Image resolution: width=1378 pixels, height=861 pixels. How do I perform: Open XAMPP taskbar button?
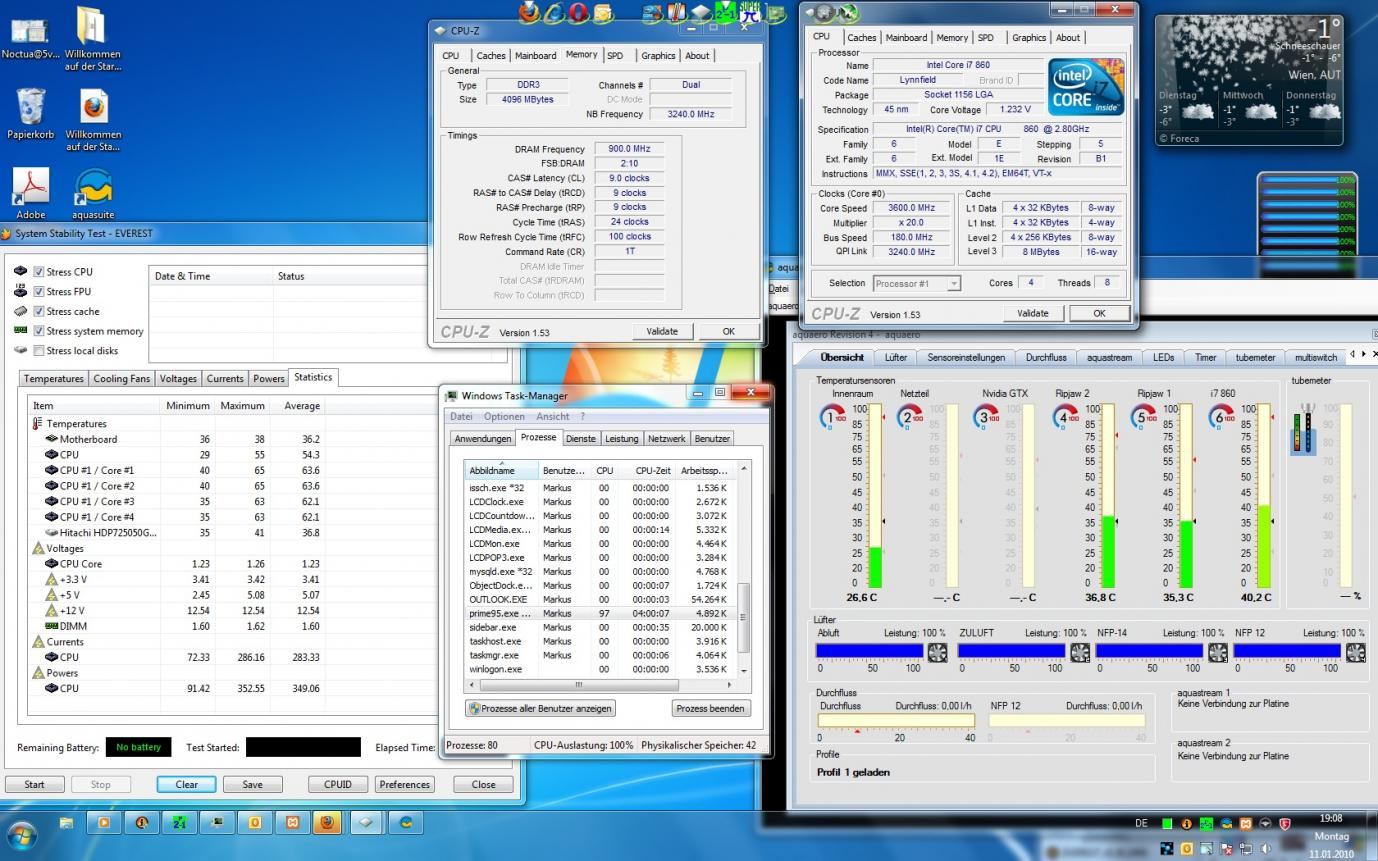click(292, 823)
